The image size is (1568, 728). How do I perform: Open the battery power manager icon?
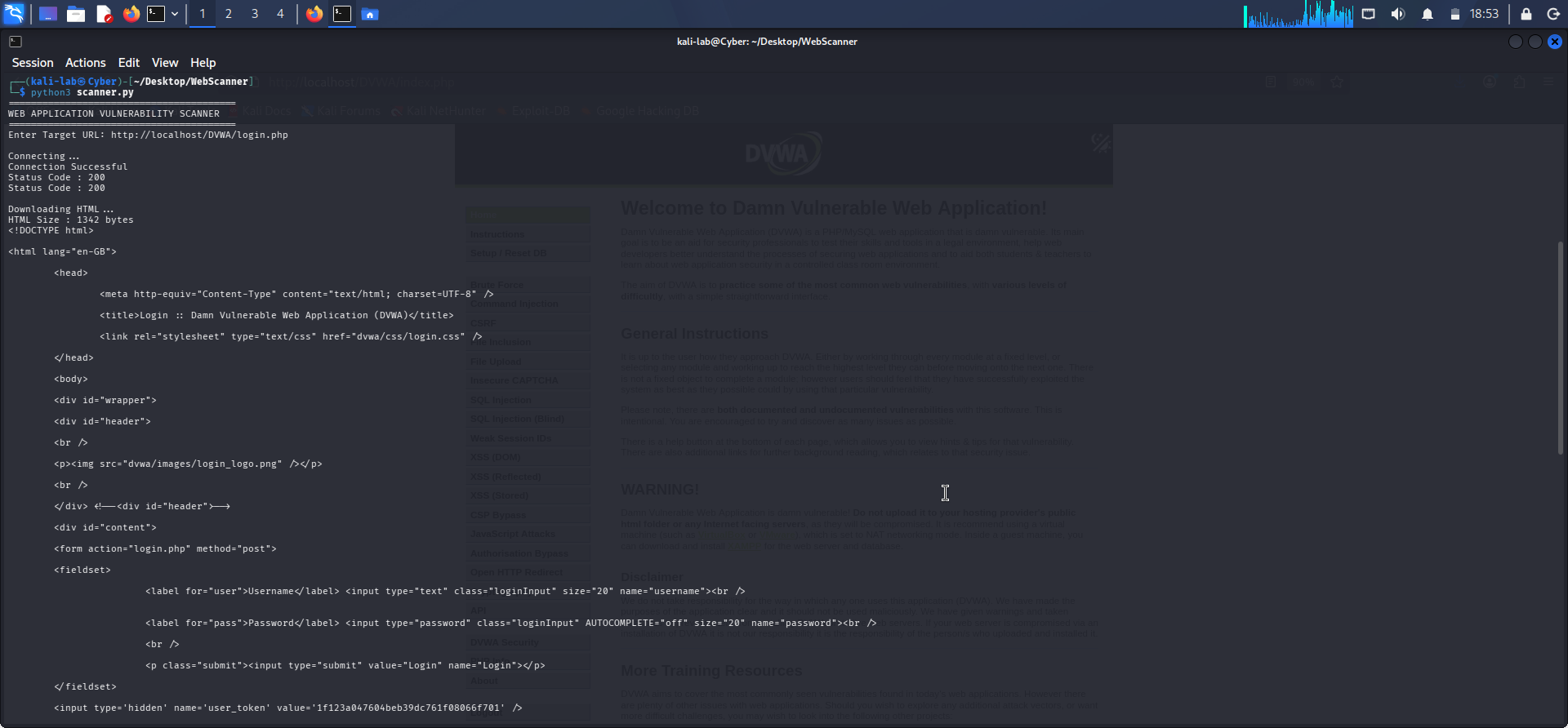pyautogui.click(x=1454, y=14)
